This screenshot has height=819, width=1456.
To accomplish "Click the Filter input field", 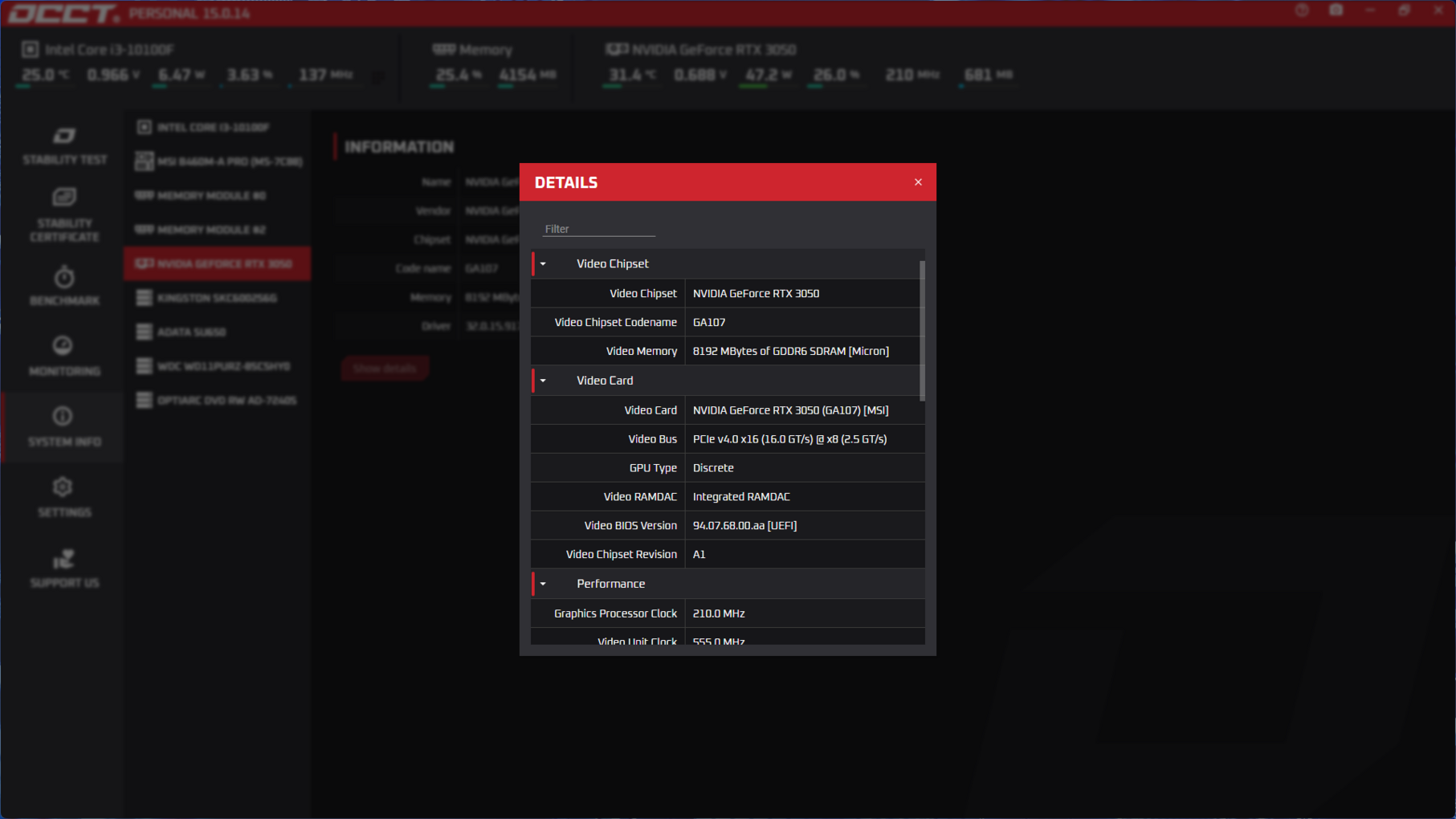I will click(599, 229).
